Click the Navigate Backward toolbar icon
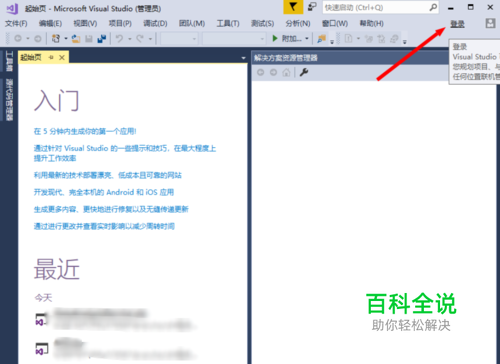Image resolution: width=500 pixels, height=364 pixels. pyautogui.click(x=18, y=39)
